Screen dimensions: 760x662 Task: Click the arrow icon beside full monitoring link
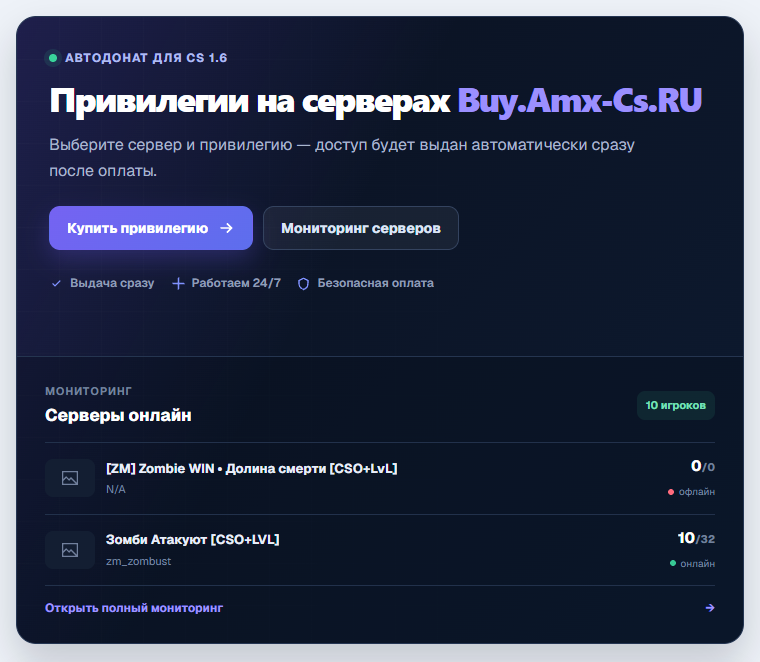[x=710, y=608]
